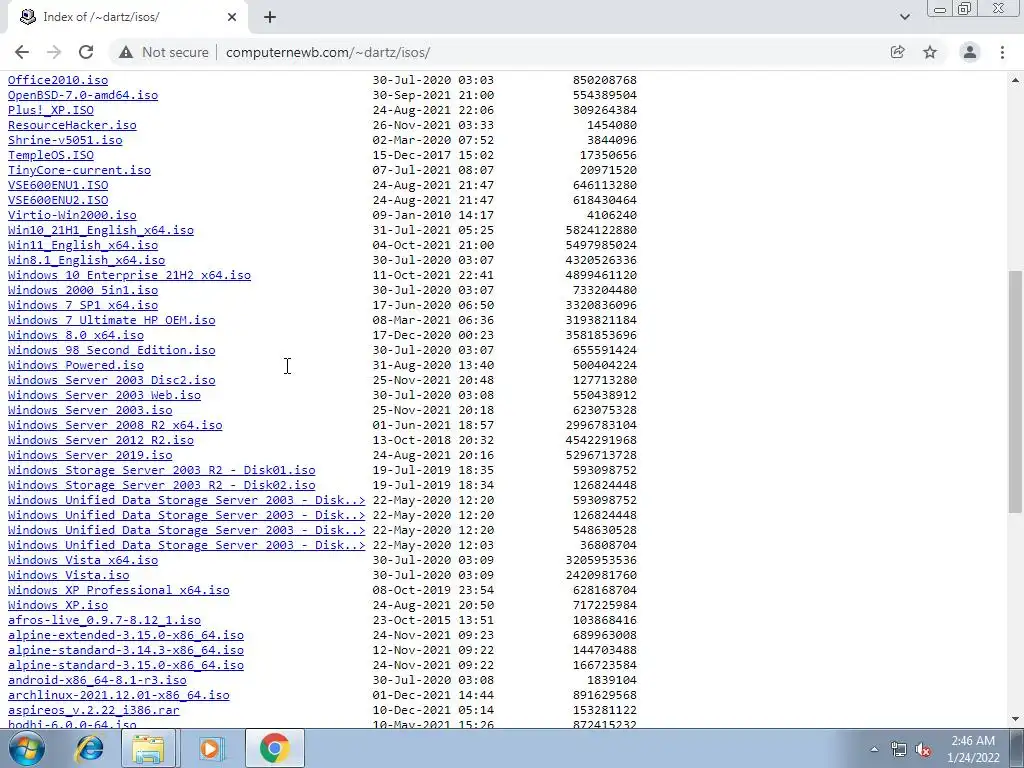Open the OpenBSD-7.0-amd64.iso link
The height and width of the screenshot is (768, 1024).
(x=83, y=95)
